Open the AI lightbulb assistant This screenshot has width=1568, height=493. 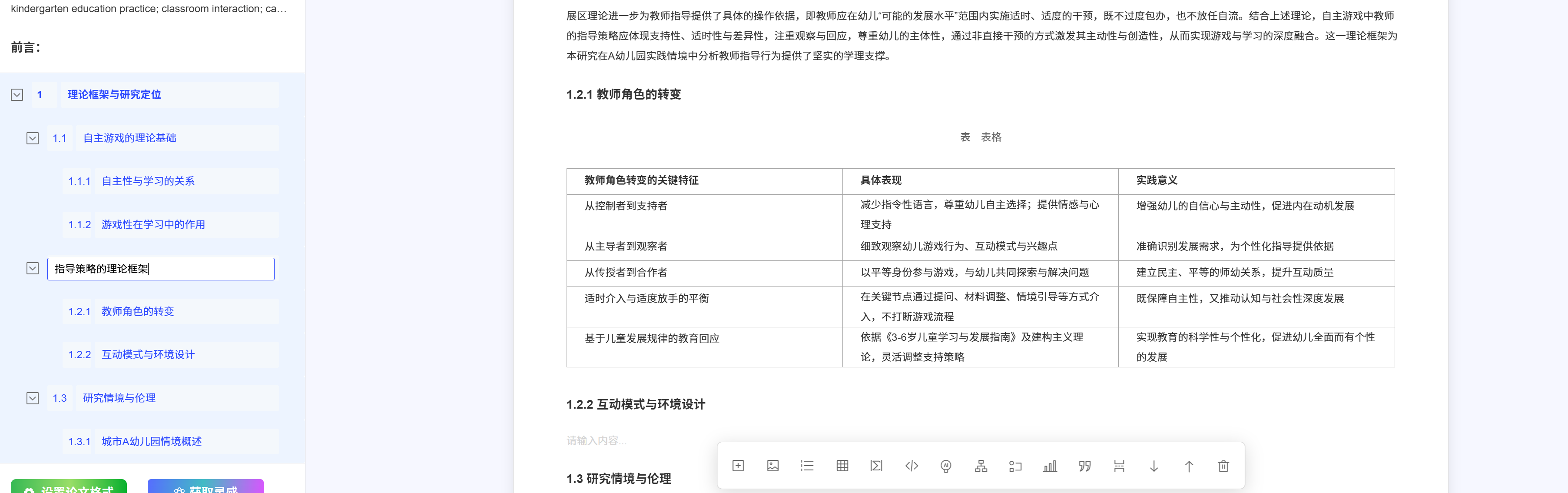946,466
